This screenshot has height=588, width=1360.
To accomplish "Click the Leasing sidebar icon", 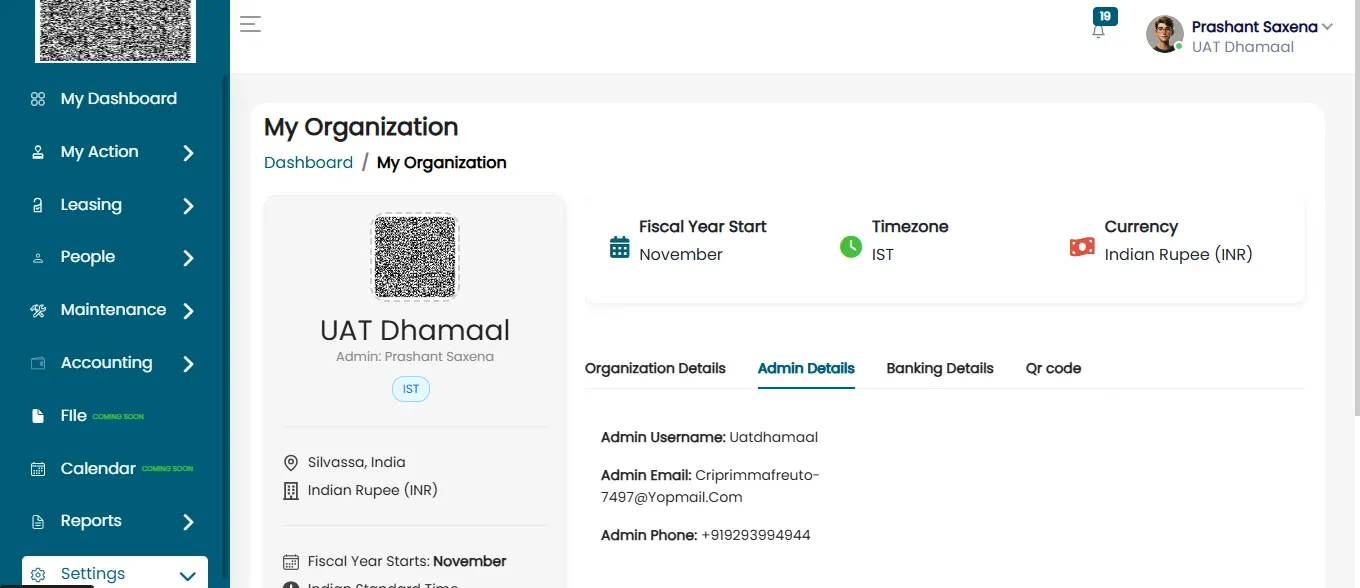I will click(x=38, y=205).
